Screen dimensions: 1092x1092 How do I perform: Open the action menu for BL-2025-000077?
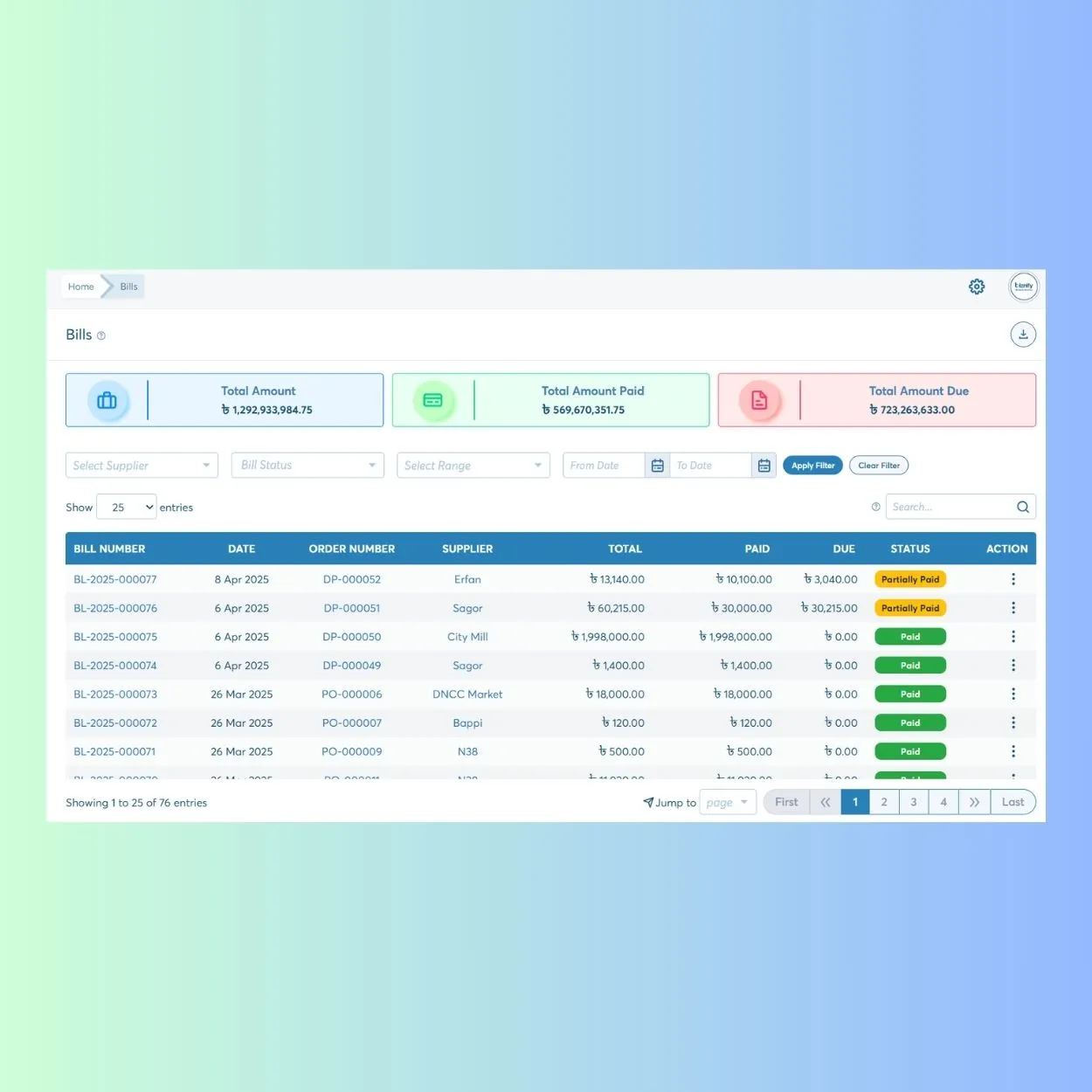[x=1013, y=578]
